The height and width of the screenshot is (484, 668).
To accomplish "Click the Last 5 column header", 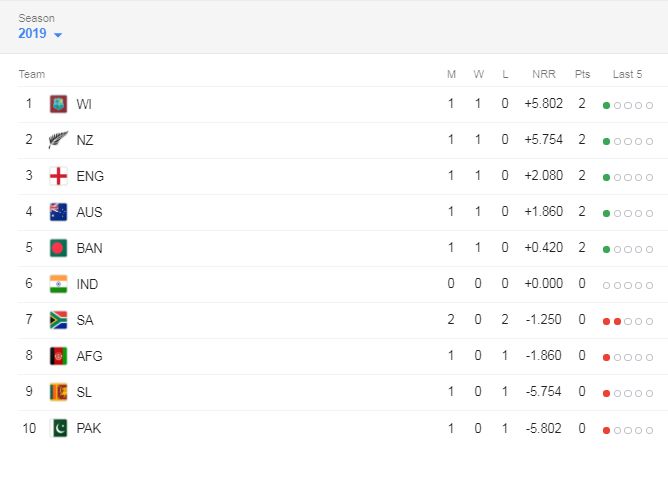I will coord(627,74).
